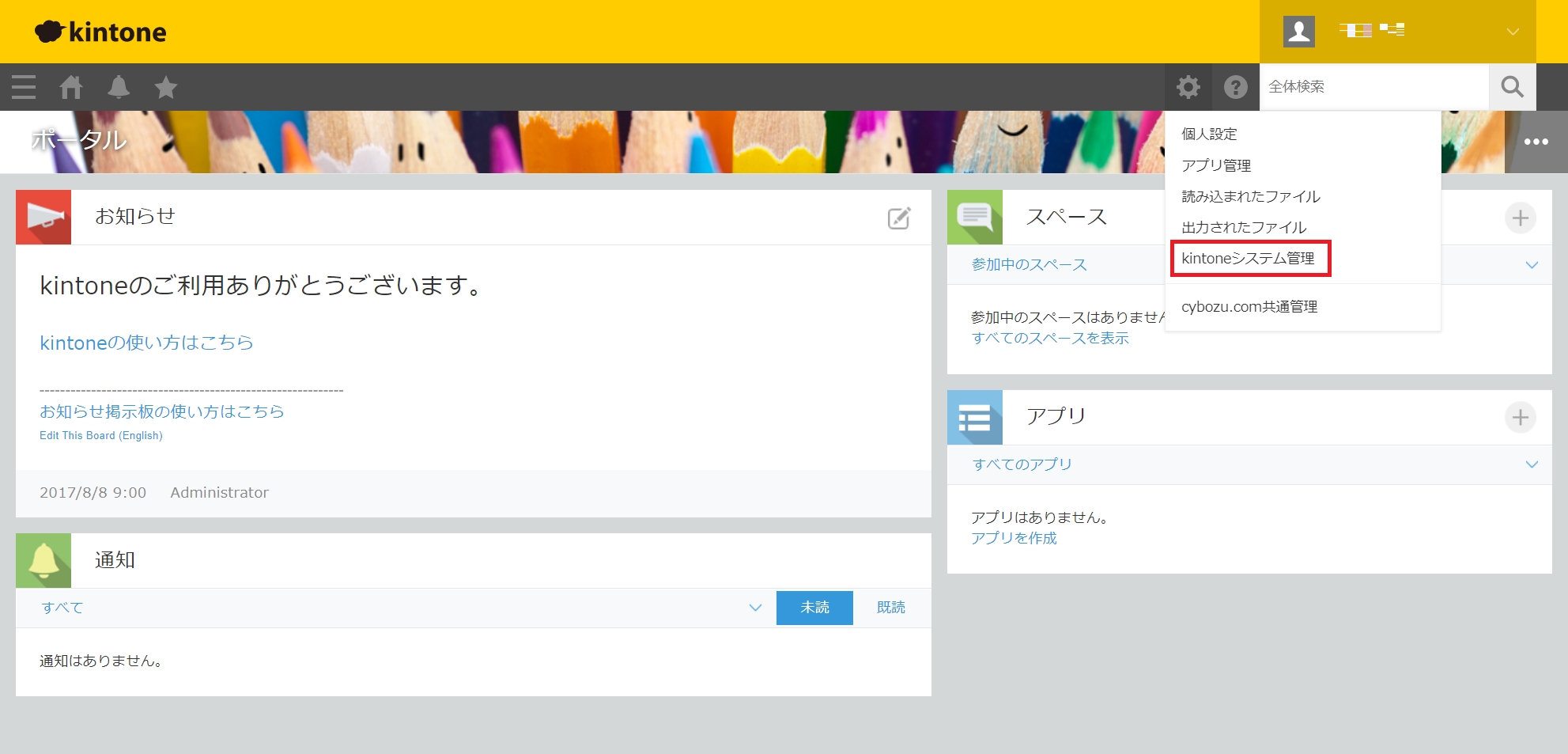Go to the Home portal icon
1568x754 pixels.
(x=71, y=87)
